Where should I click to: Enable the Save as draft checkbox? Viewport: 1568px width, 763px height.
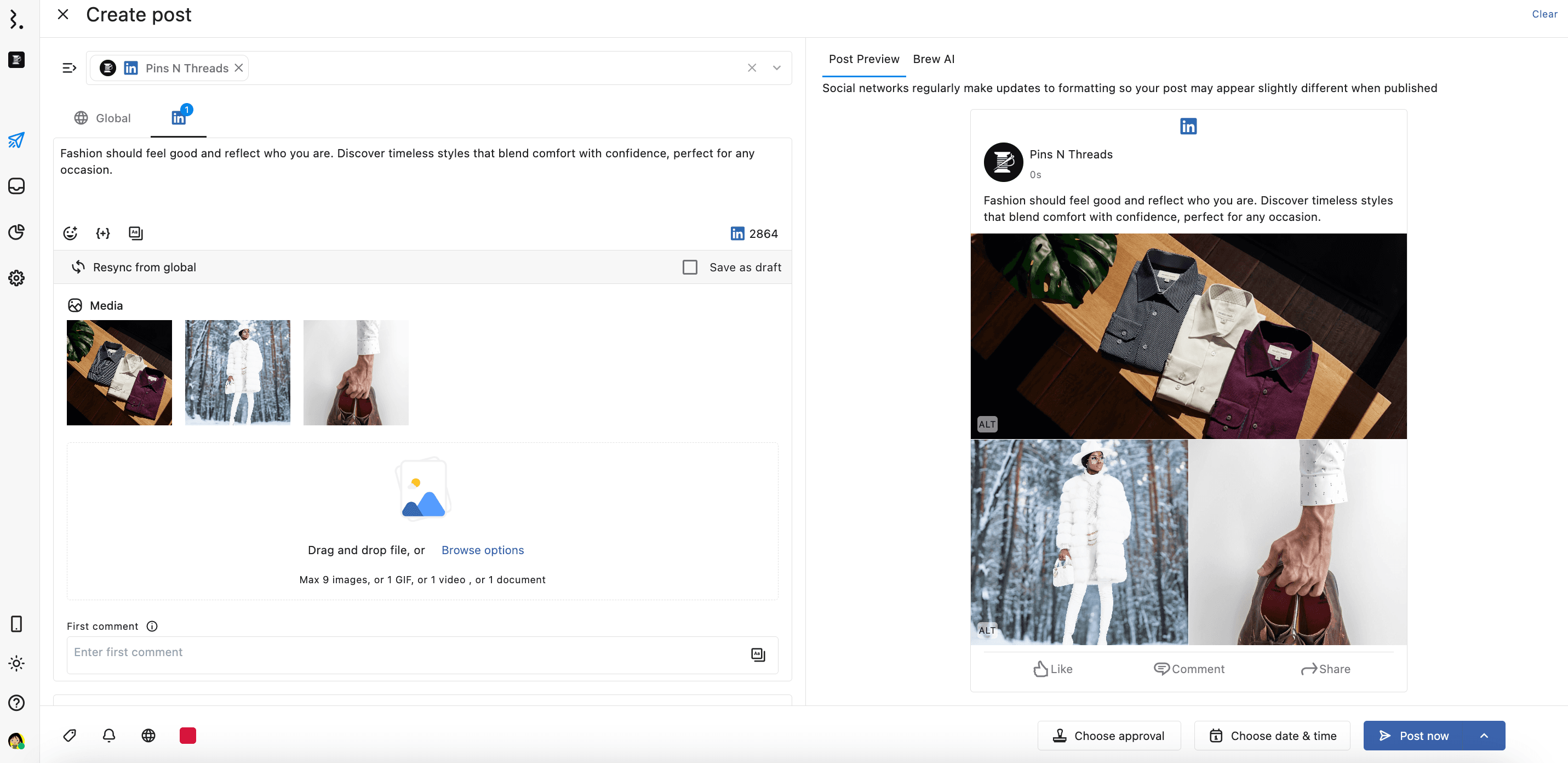pyautogui.click(x=690, y=267)
